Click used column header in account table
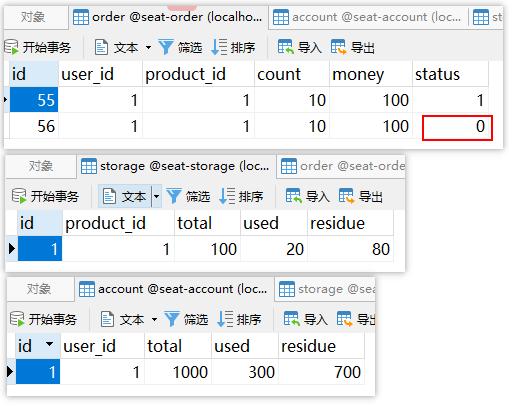The height and width of the screenshot is (405, 509). 245,346
